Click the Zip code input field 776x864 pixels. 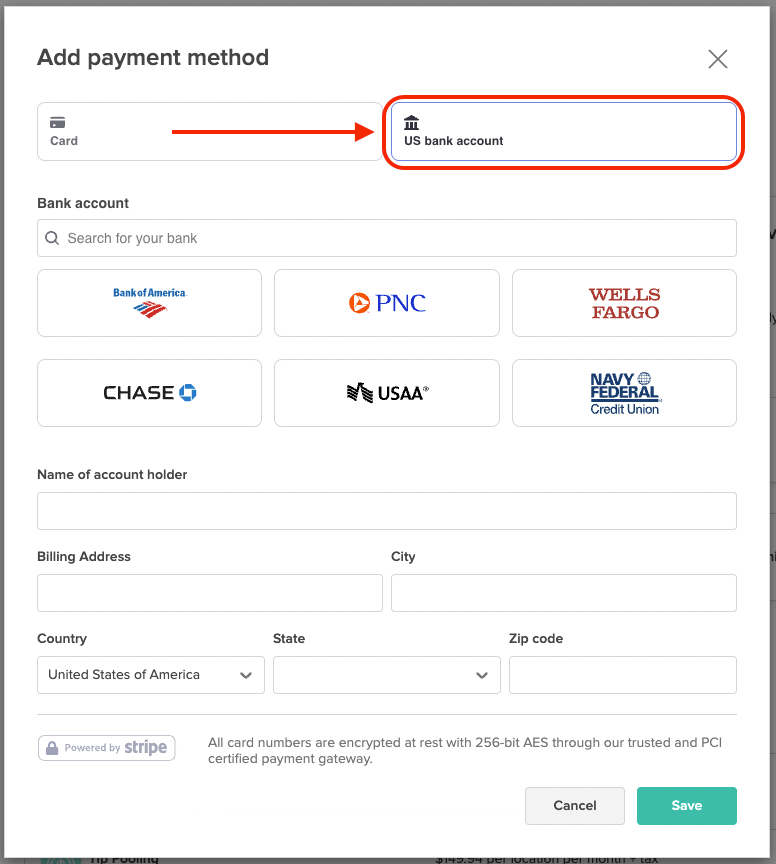coord(623,675)
